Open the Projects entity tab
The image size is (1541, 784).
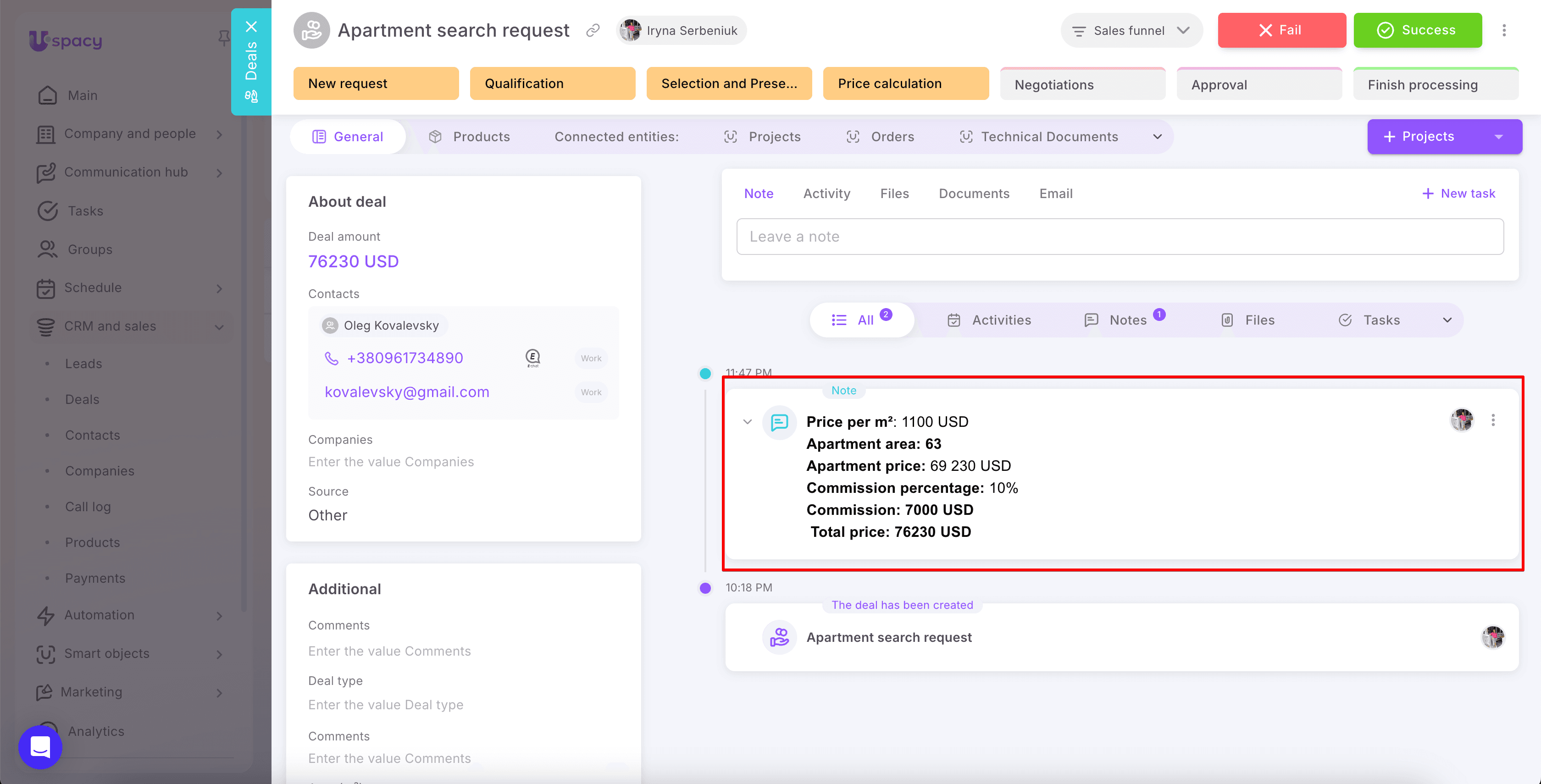point(762,137)
